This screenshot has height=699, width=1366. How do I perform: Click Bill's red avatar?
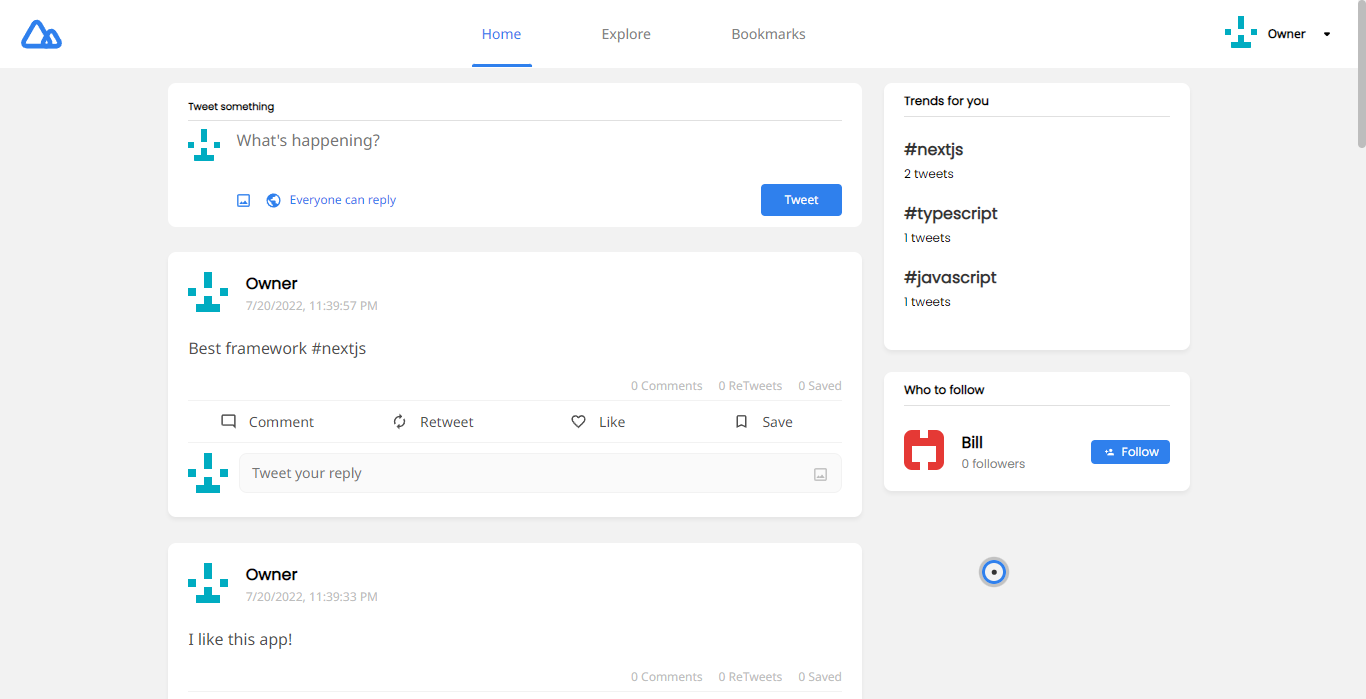[x=924, y=450]
